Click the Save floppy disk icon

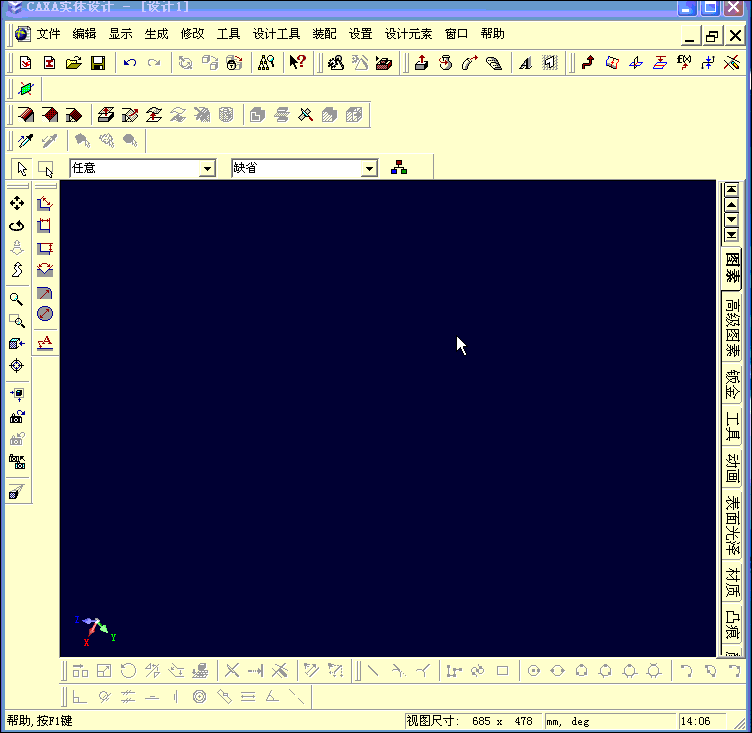(x=98, y=63)
